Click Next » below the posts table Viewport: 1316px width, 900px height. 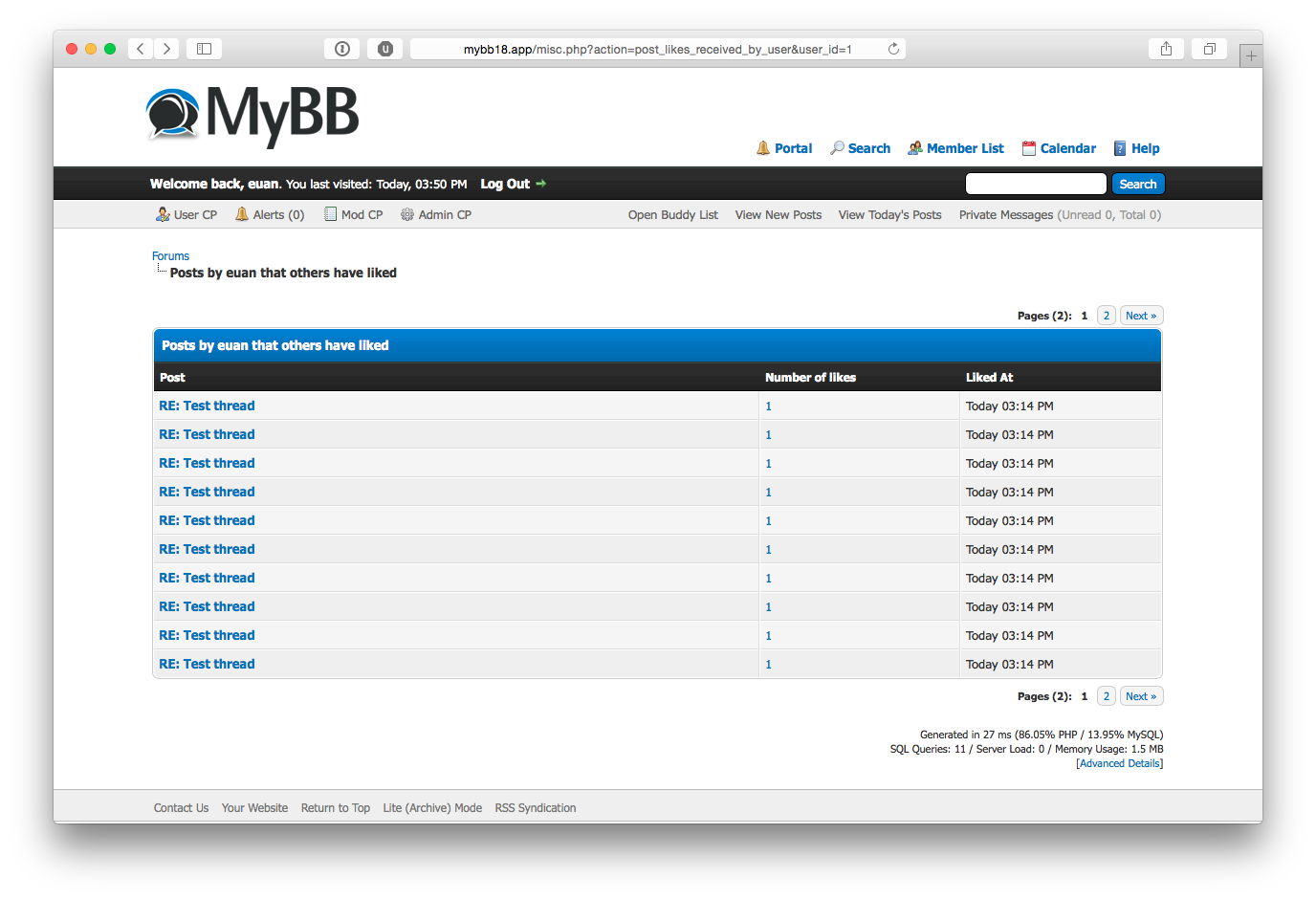tap(1141, 696)
